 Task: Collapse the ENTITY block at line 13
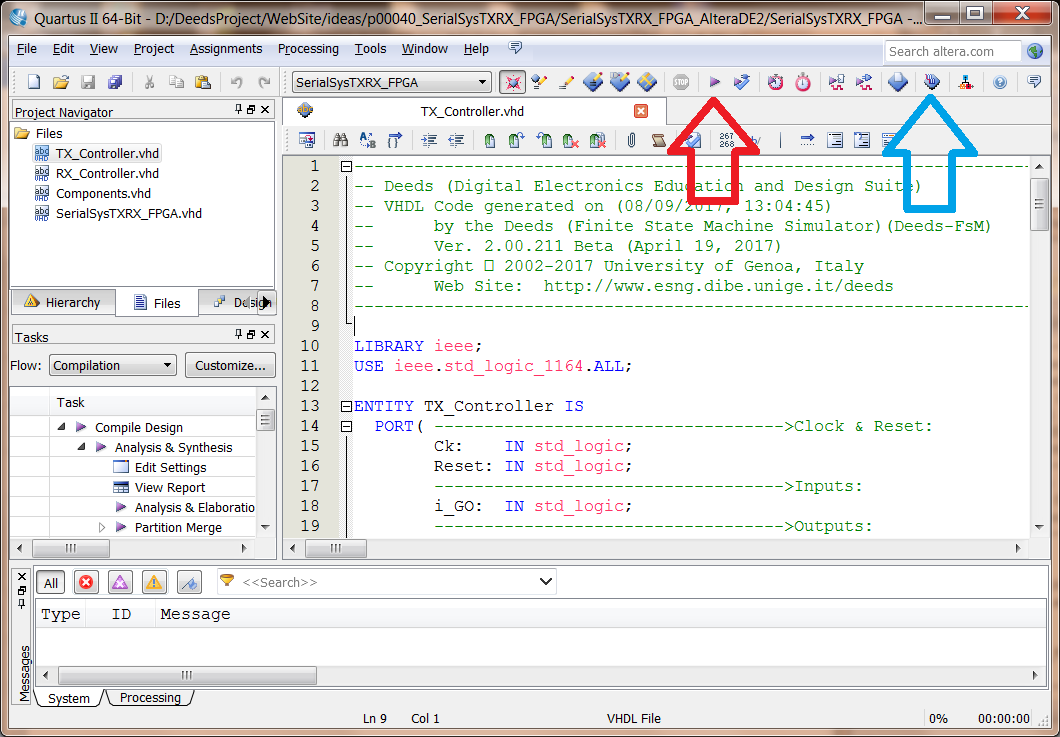[346, 406]
